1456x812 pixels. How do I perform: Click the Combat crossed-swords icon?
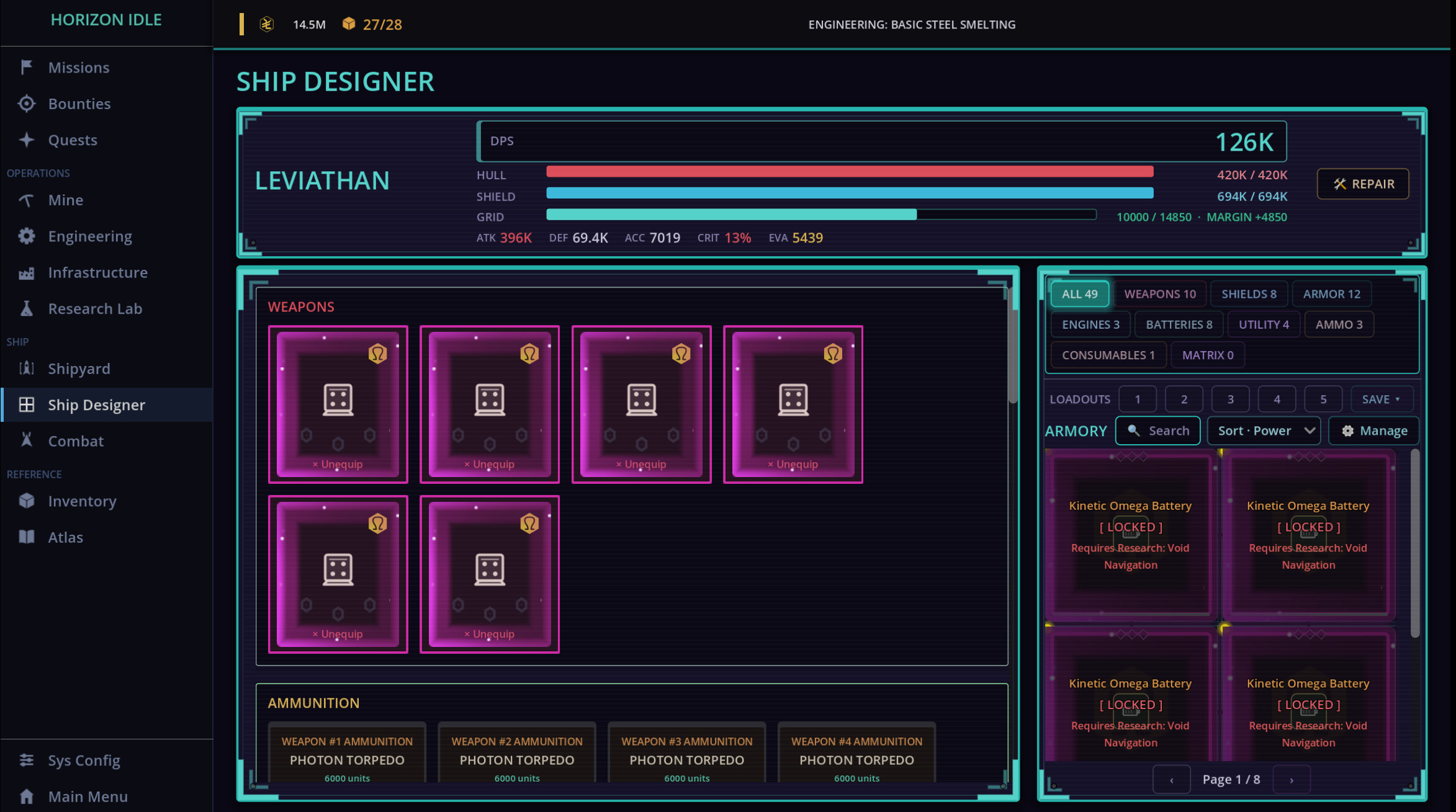(26, 440)
